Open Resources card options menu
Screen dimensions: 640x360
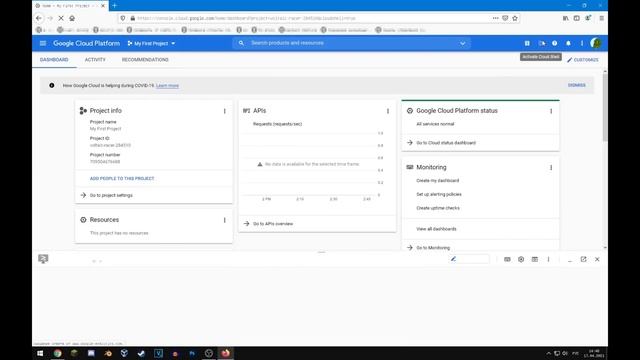click(224, 220)
